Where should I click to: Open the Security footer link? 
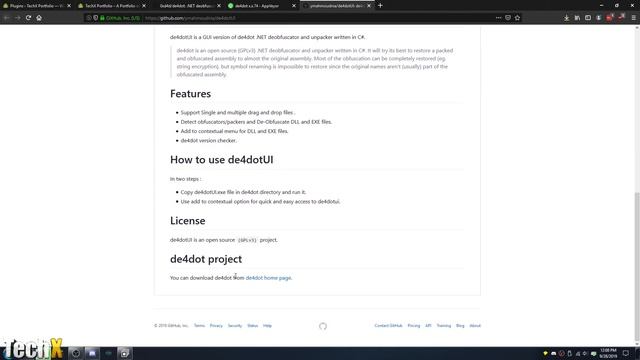(x=235, y=326)
